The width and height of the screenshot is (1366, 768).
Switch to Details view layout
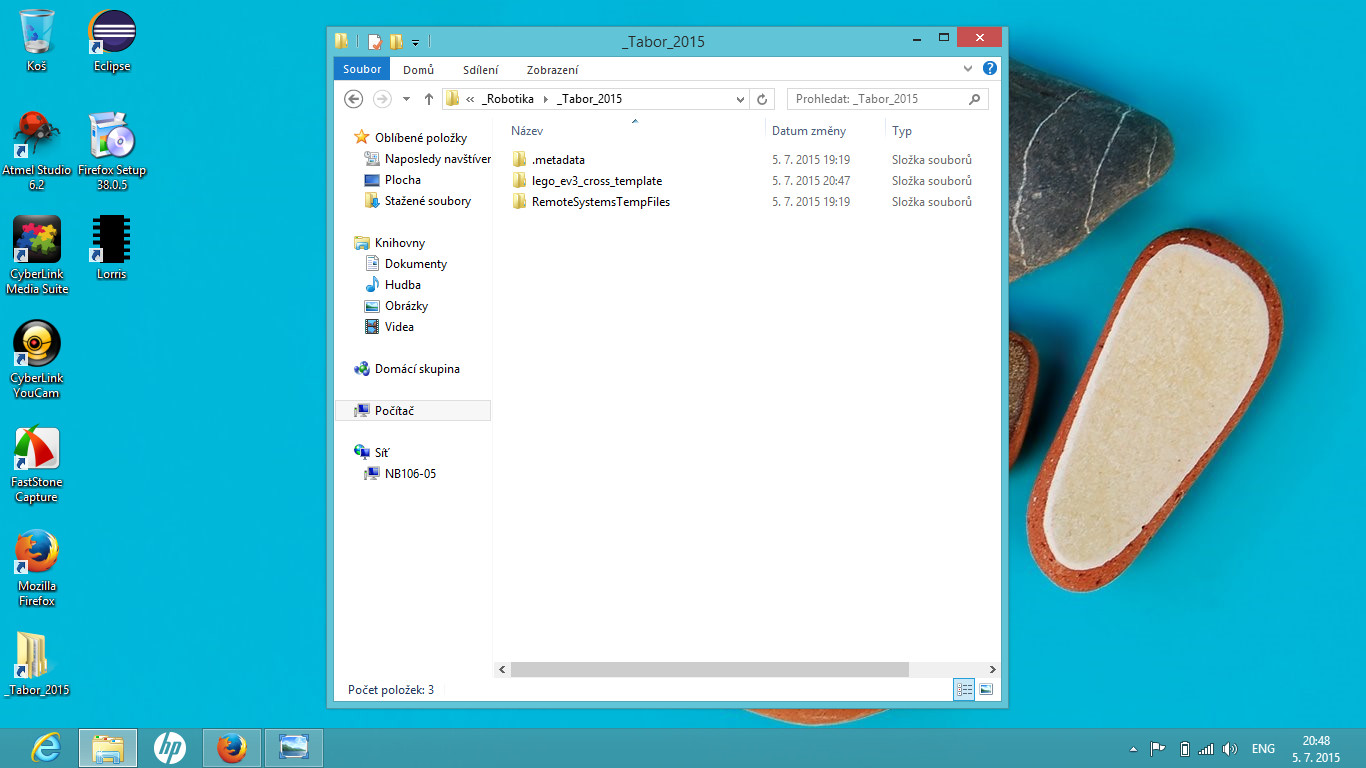click(x=964, y=690)
